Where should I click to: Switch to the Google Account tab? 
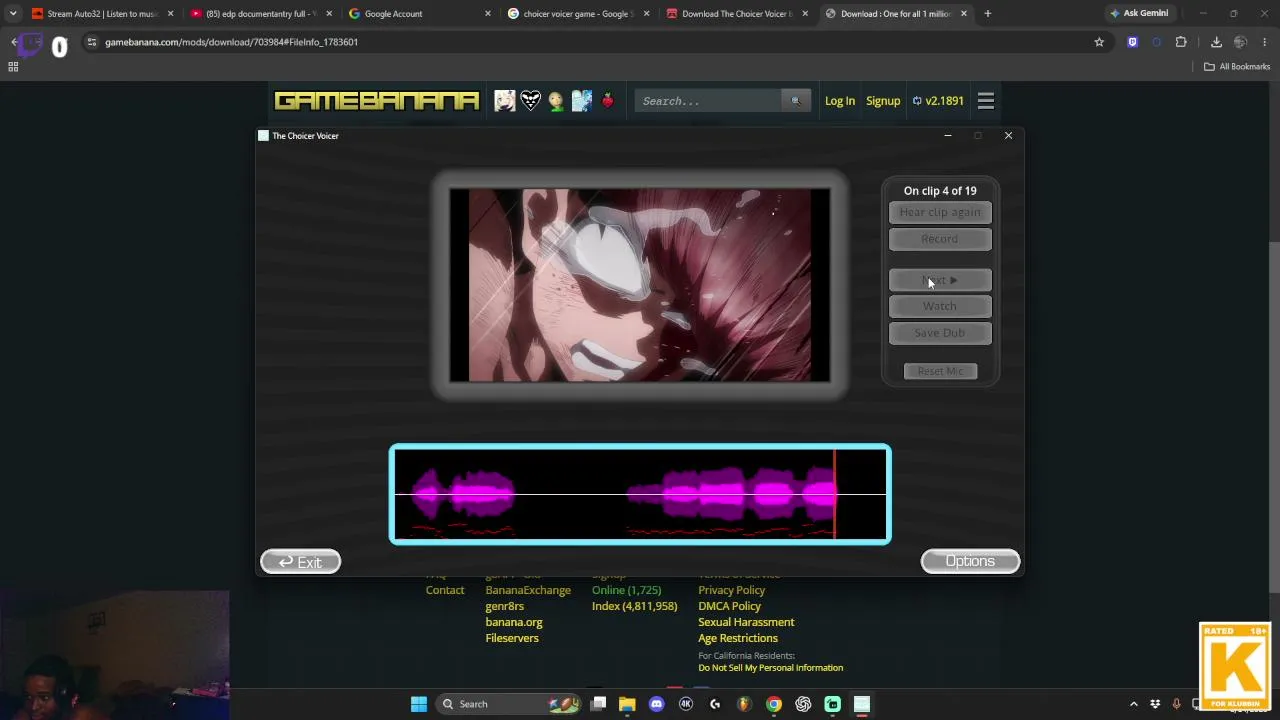click(x=420, y=14)
